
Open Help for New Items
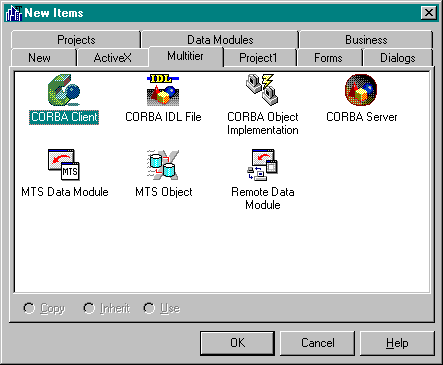click(397, 343)
